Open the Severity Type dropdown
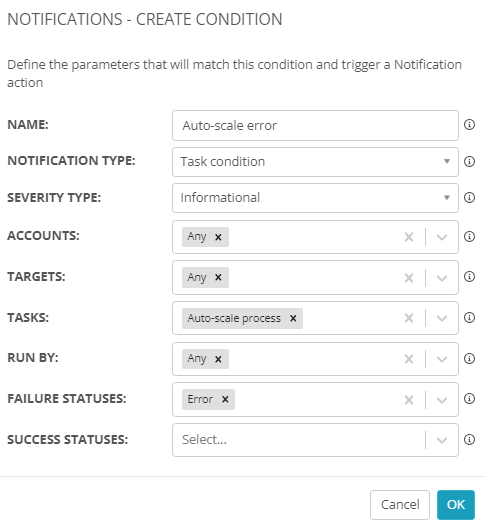The width and height of the screenshot is (484, 527). click(315, 198)
